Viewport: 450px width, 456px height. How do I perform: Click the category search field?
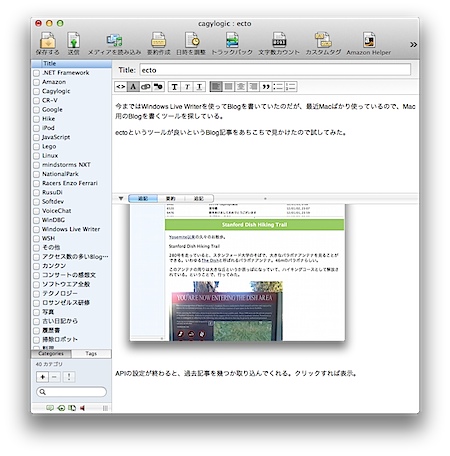(x=71, y=392)
